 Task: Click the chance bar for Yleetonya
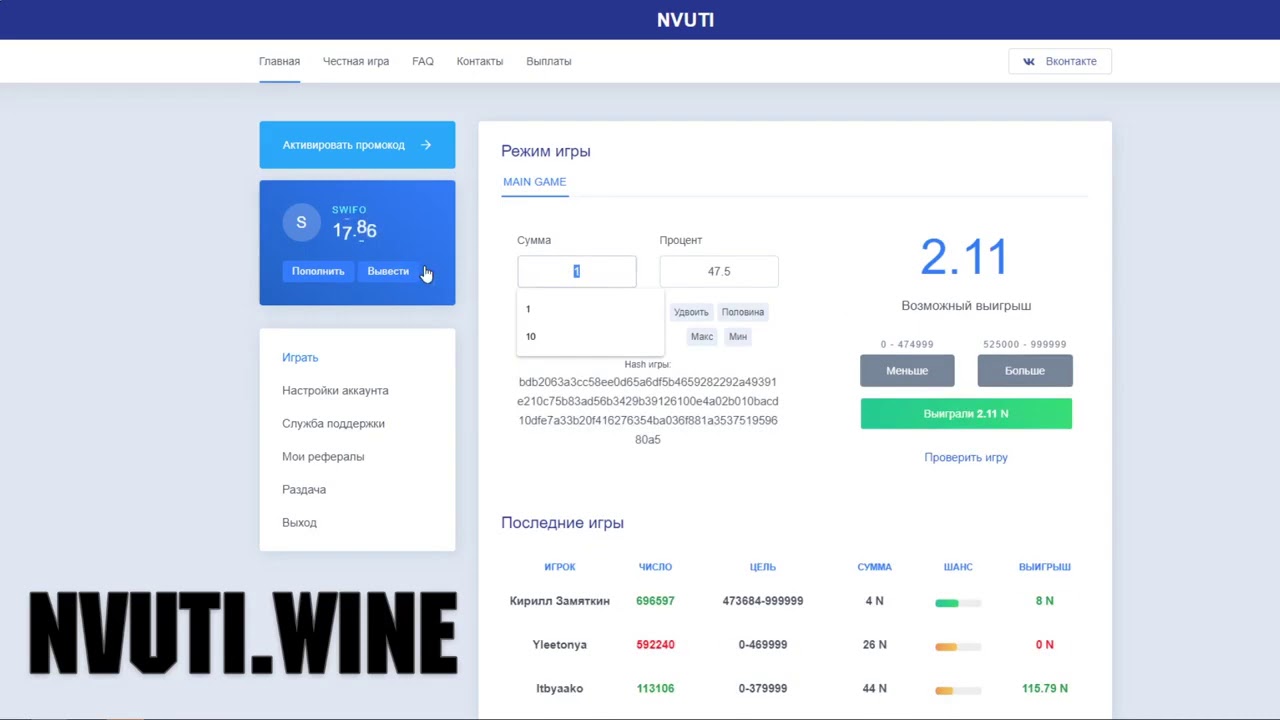pos(958,647)
